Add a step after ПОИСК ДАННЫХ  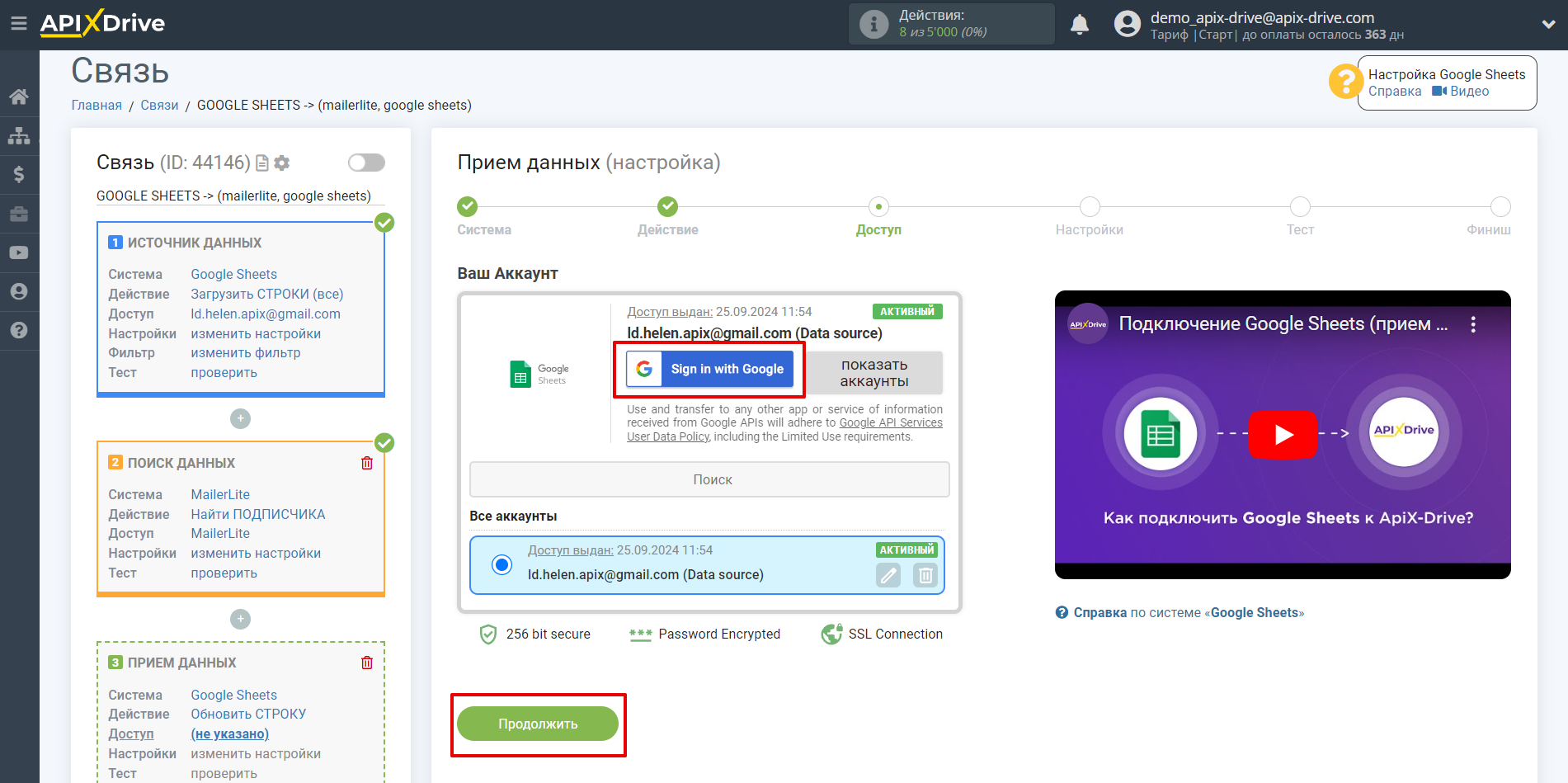[x=240, y=619]
